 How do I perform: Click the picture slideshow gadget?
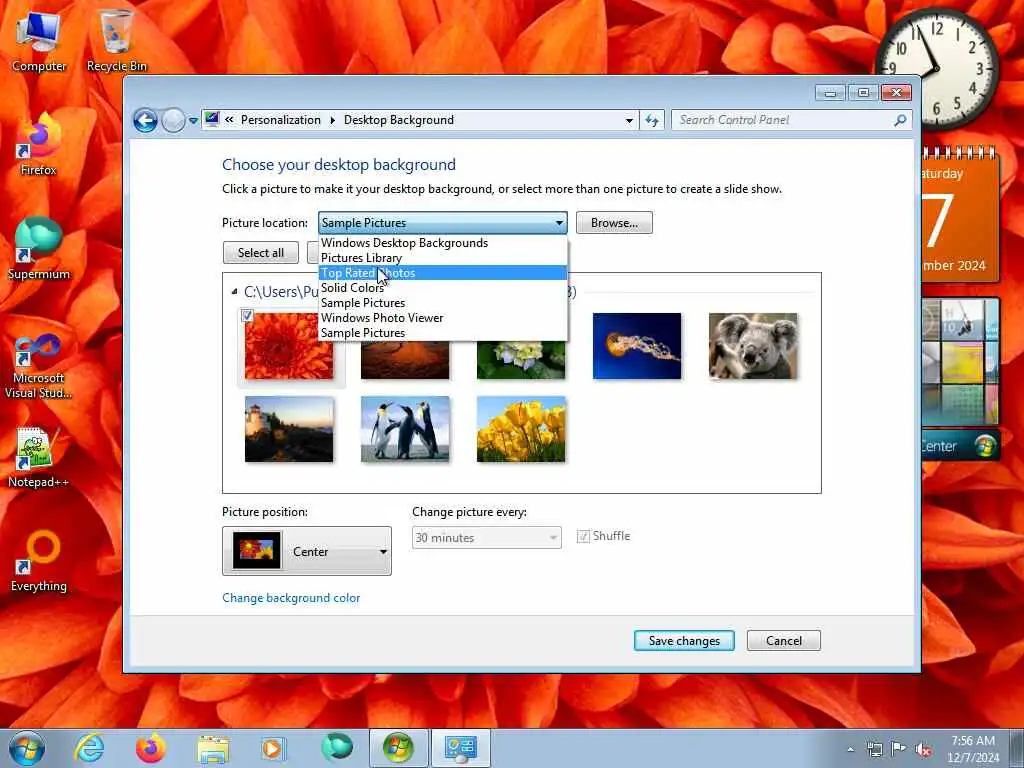[960, 361]
